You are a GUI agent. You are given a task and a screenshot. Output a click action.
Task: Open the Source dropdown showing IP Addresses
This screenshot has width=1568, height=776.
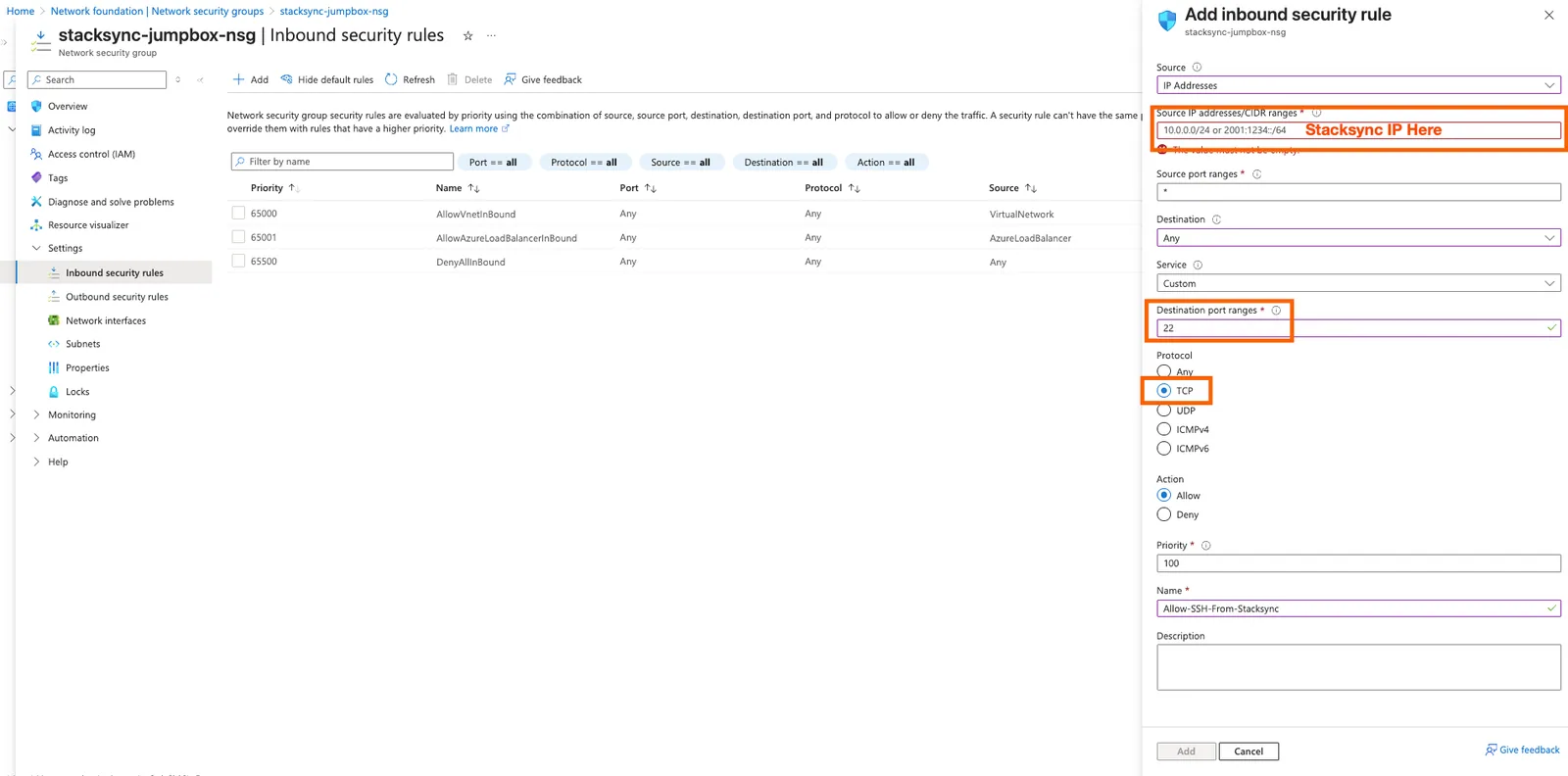tap(1358, 85)
